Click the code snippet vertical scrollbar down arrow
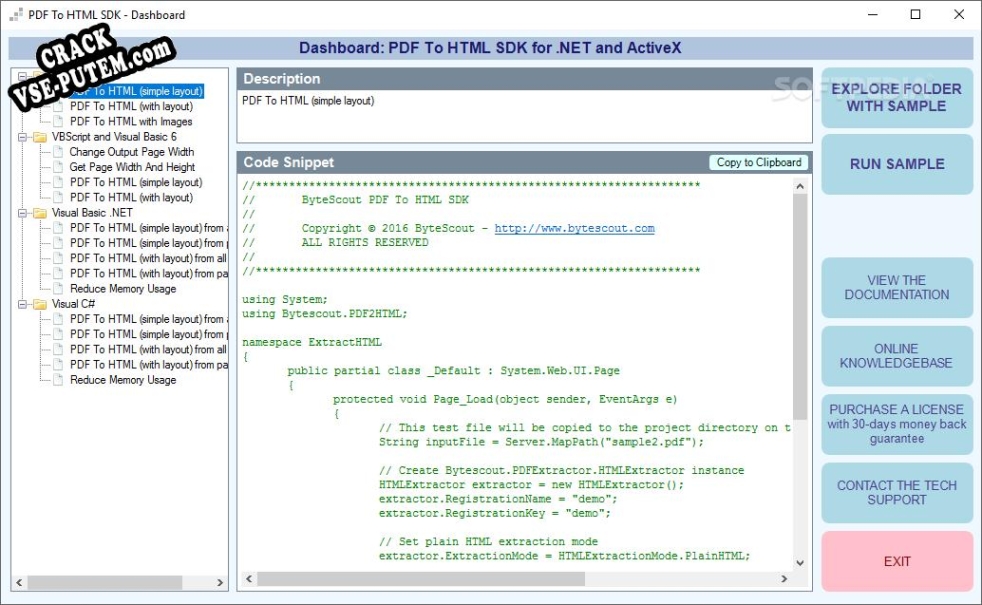 click(800, 563)
